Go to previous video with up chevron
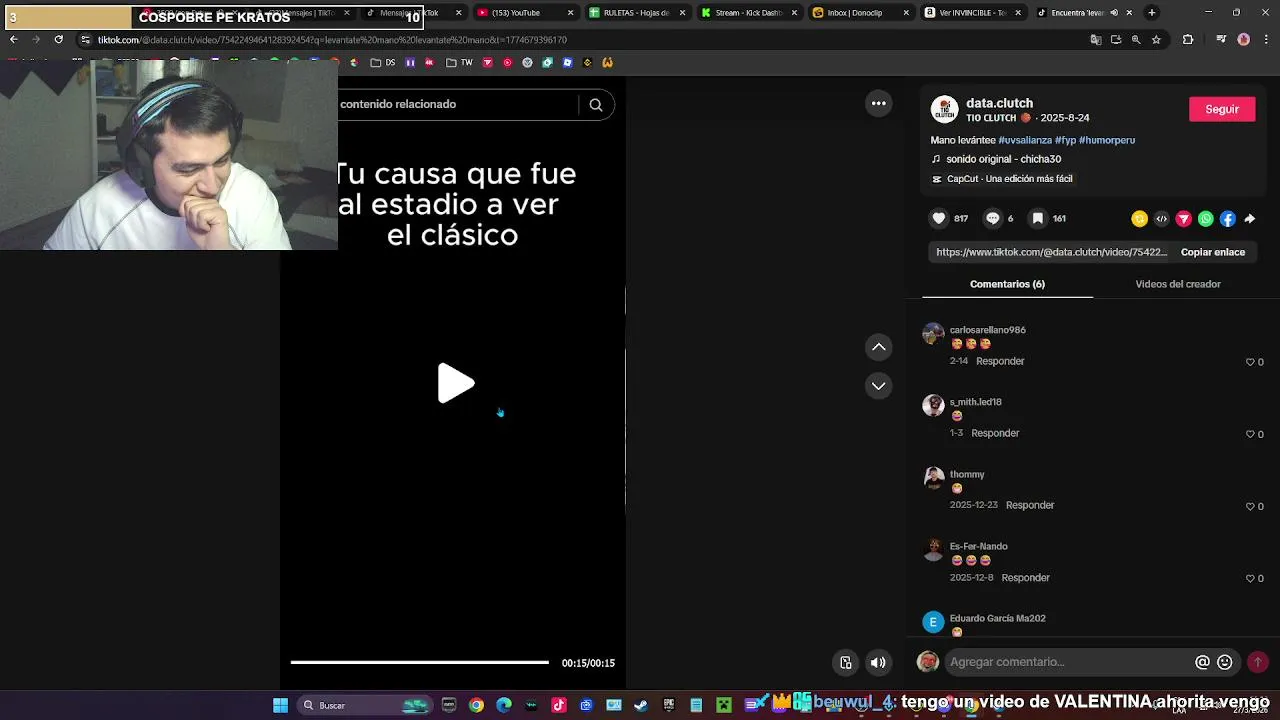This screenshot has height=720, width=1280. 878,347
